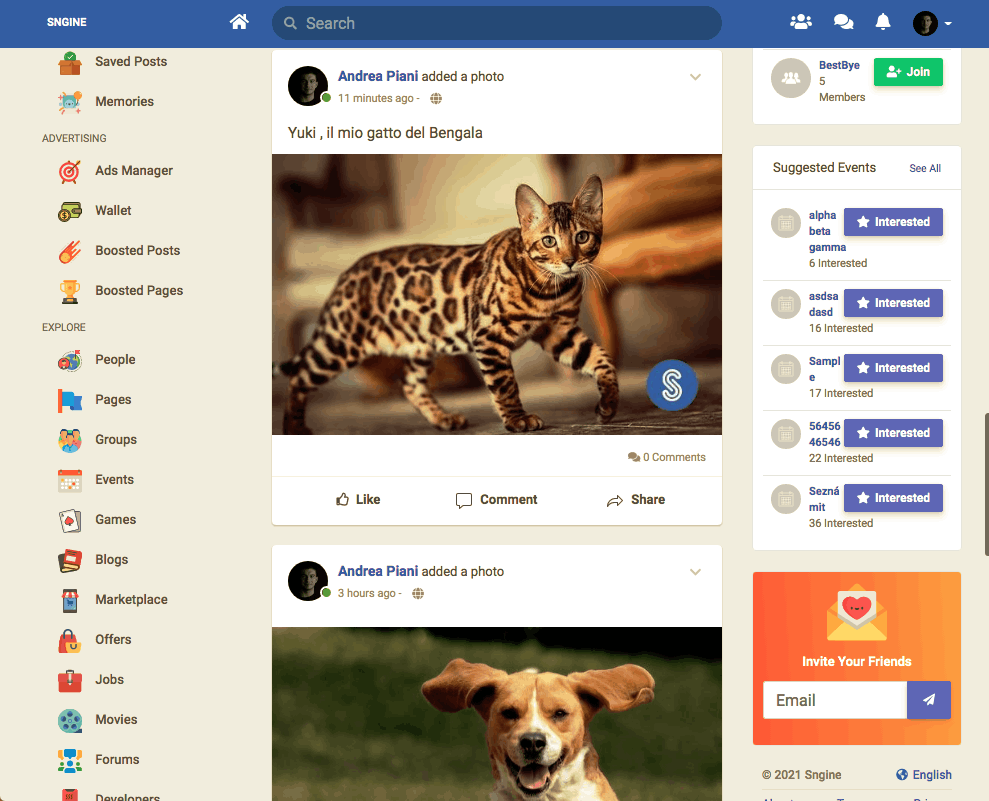This screenshot has width=989, height=801.
Task: Click the Marketplace icon in sidebar
Action: click(70, 600)
